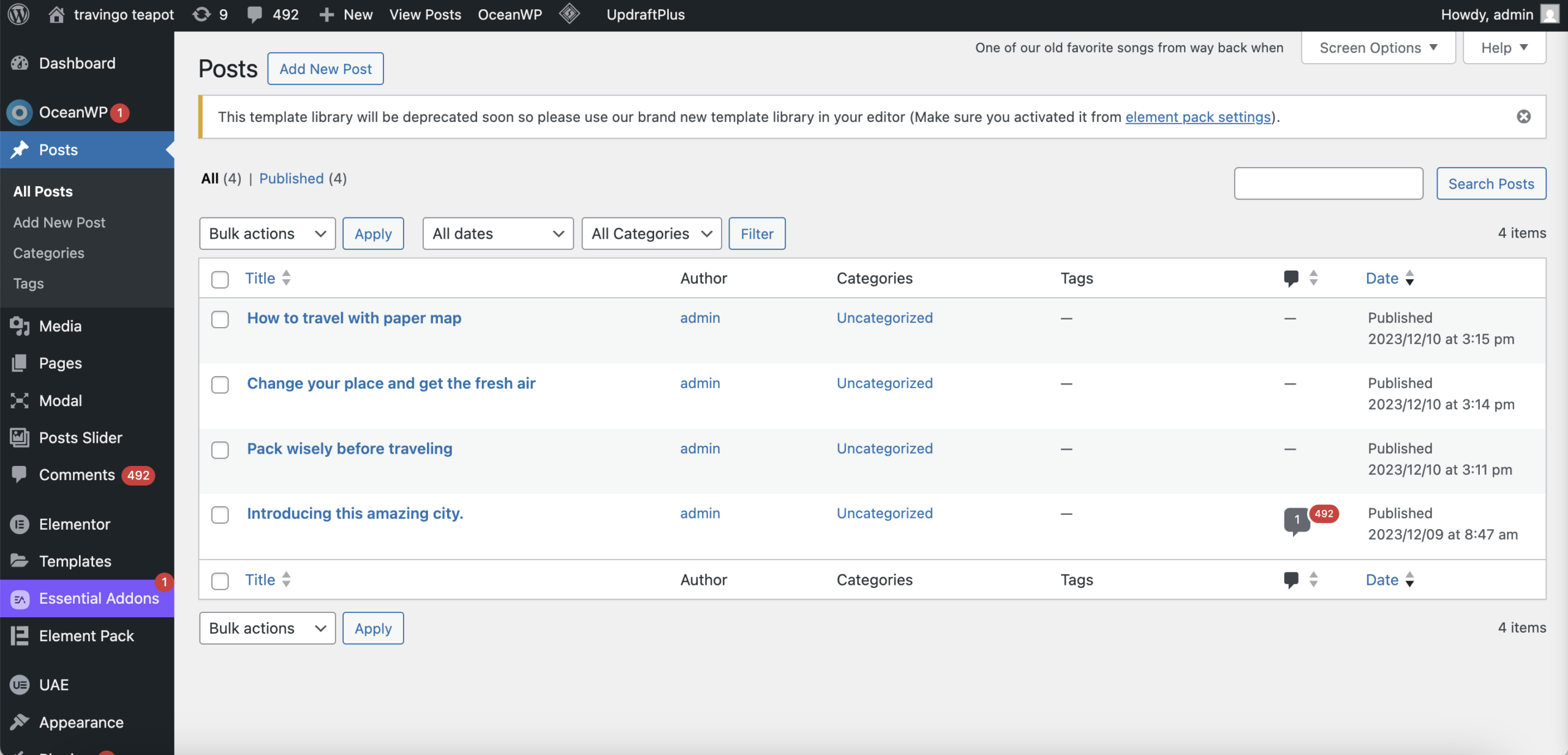Click the Element Pack sidebar icon
Image resolution: width=1568 pixels, height=755 pixels.
coord(20,636)
